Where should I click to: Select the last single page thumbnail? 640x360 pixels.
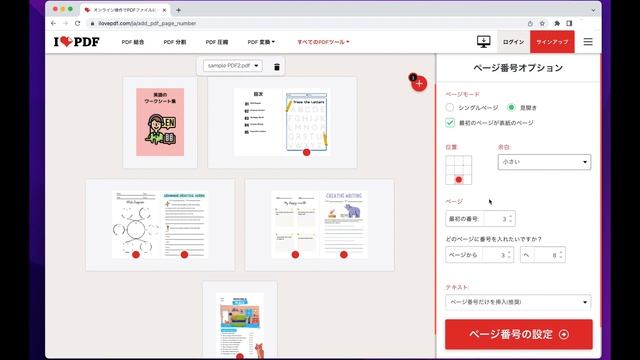240,320
